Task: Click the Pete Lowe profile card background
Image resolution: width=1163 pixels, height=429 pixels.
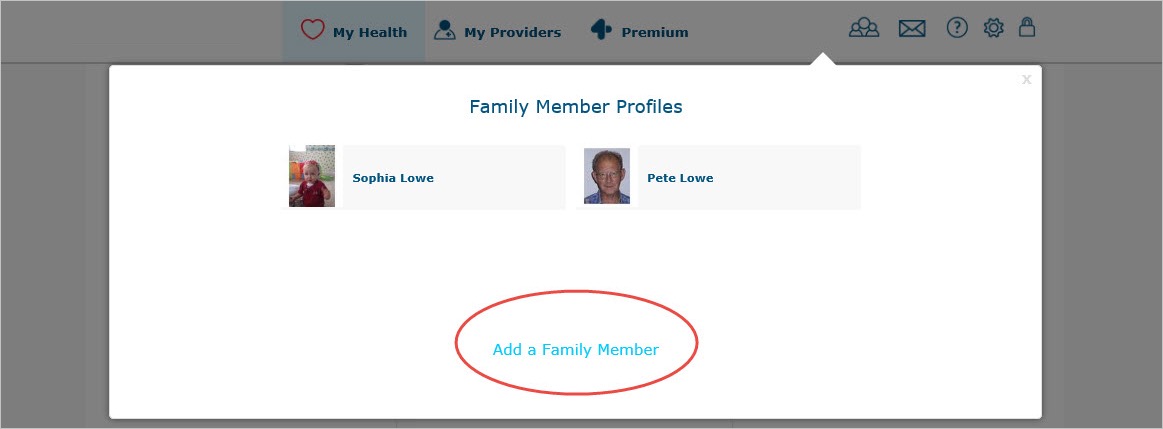Action: pyautogui.click(x=718, y=177)
